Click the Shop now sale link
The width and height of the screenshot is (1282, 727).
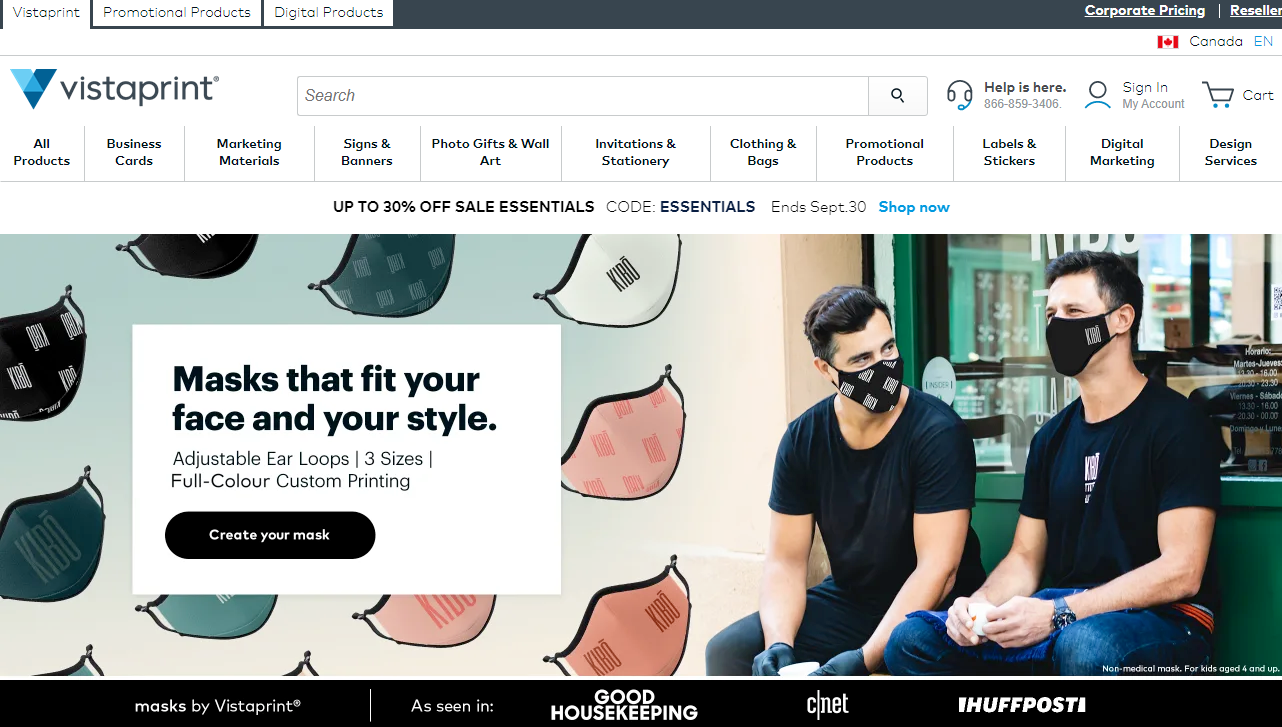click(914, 207)
